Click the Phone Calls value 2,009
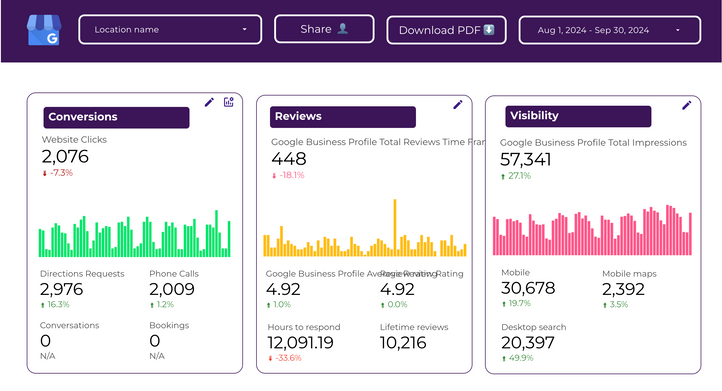 click(x=172, y=289)
